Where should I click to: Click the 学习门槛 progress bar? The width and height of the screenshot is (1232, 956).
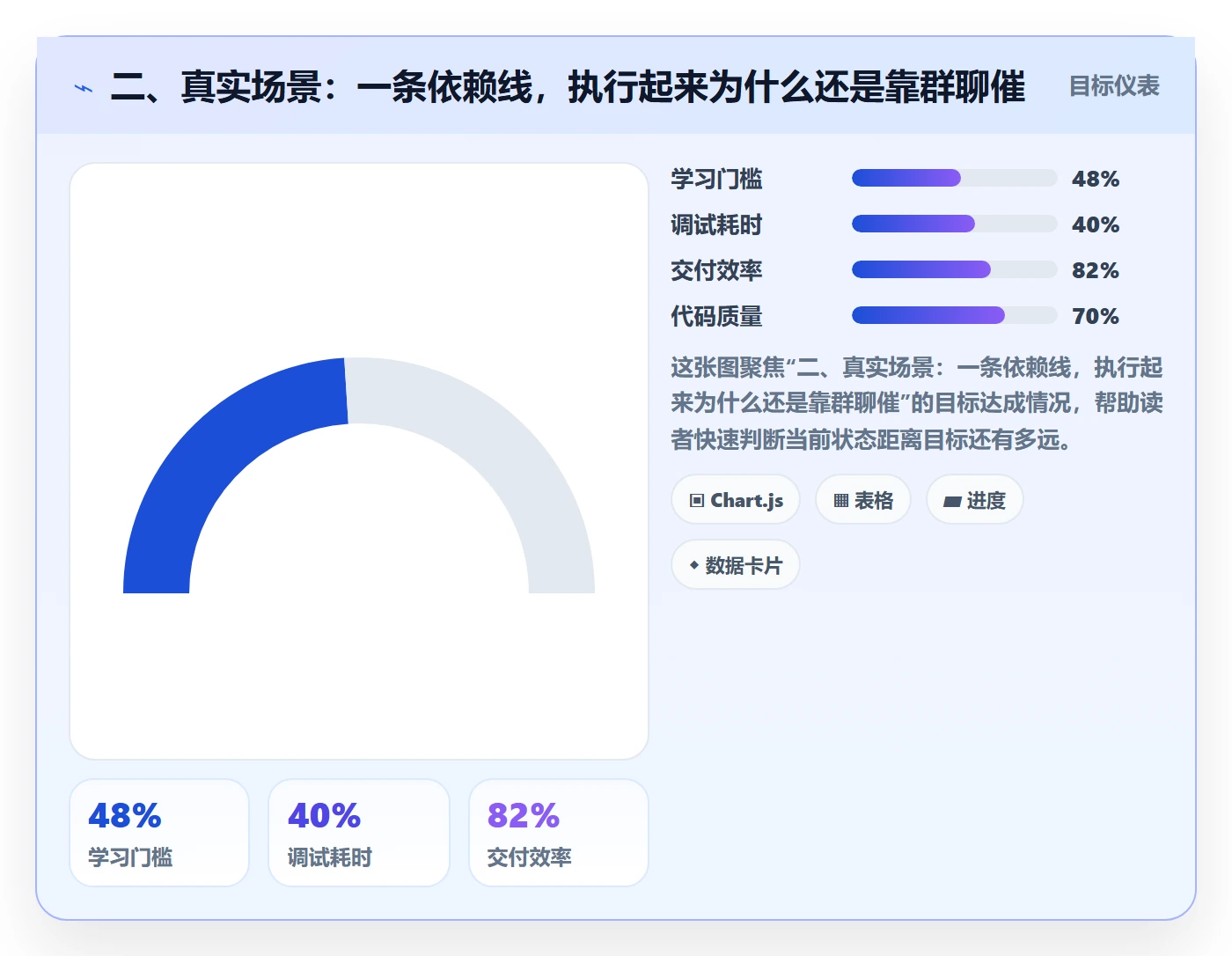954,178
